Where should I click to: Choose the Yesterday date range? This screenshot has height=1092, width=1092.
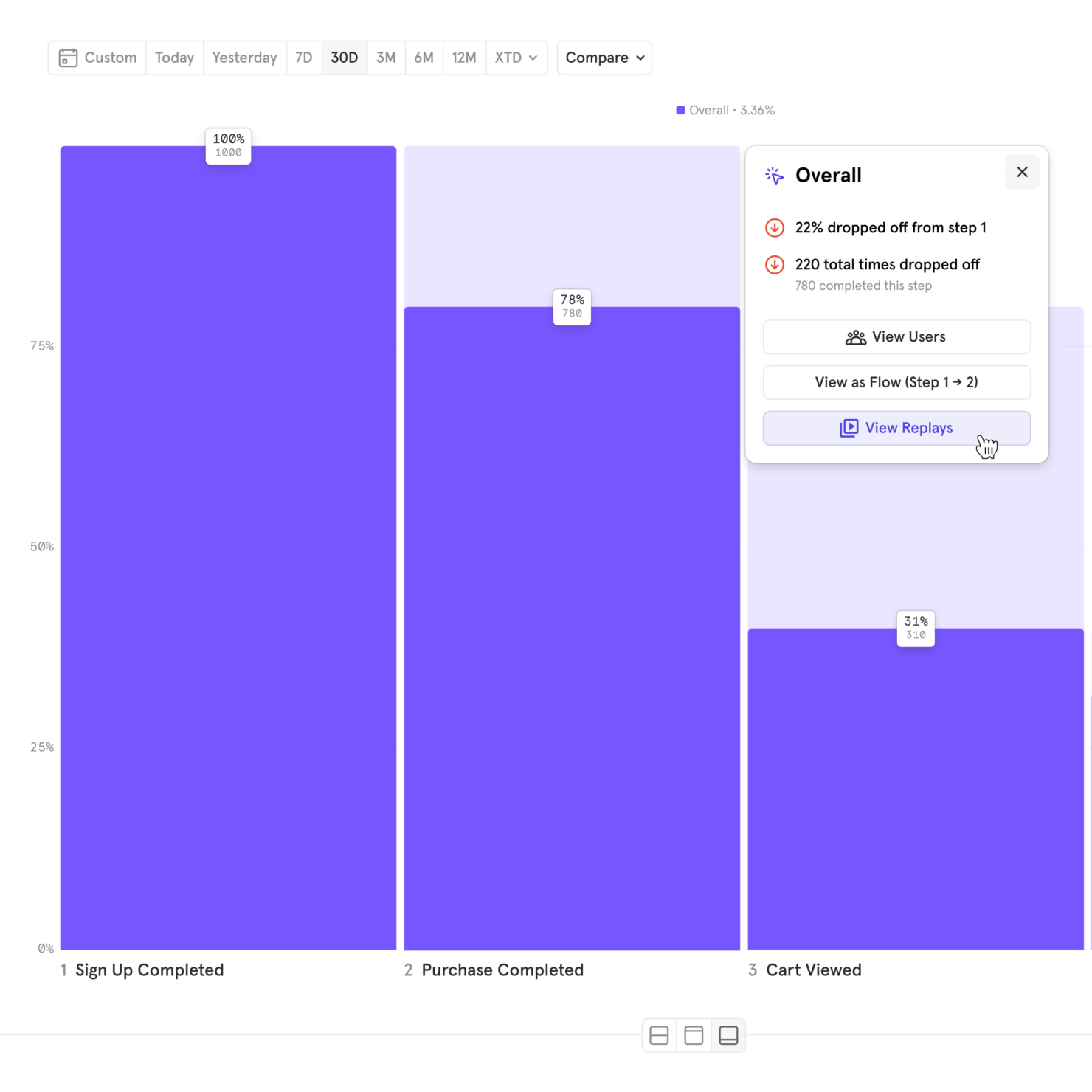[x=244, y=58]
